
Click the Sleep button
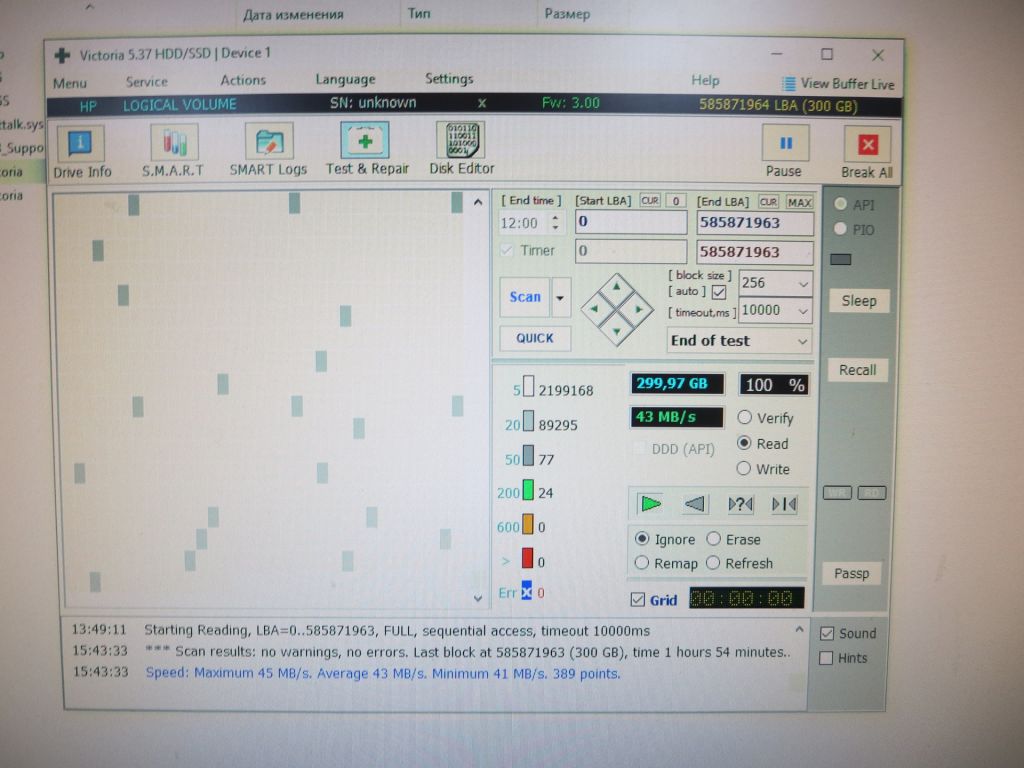(x=859, y=301)
